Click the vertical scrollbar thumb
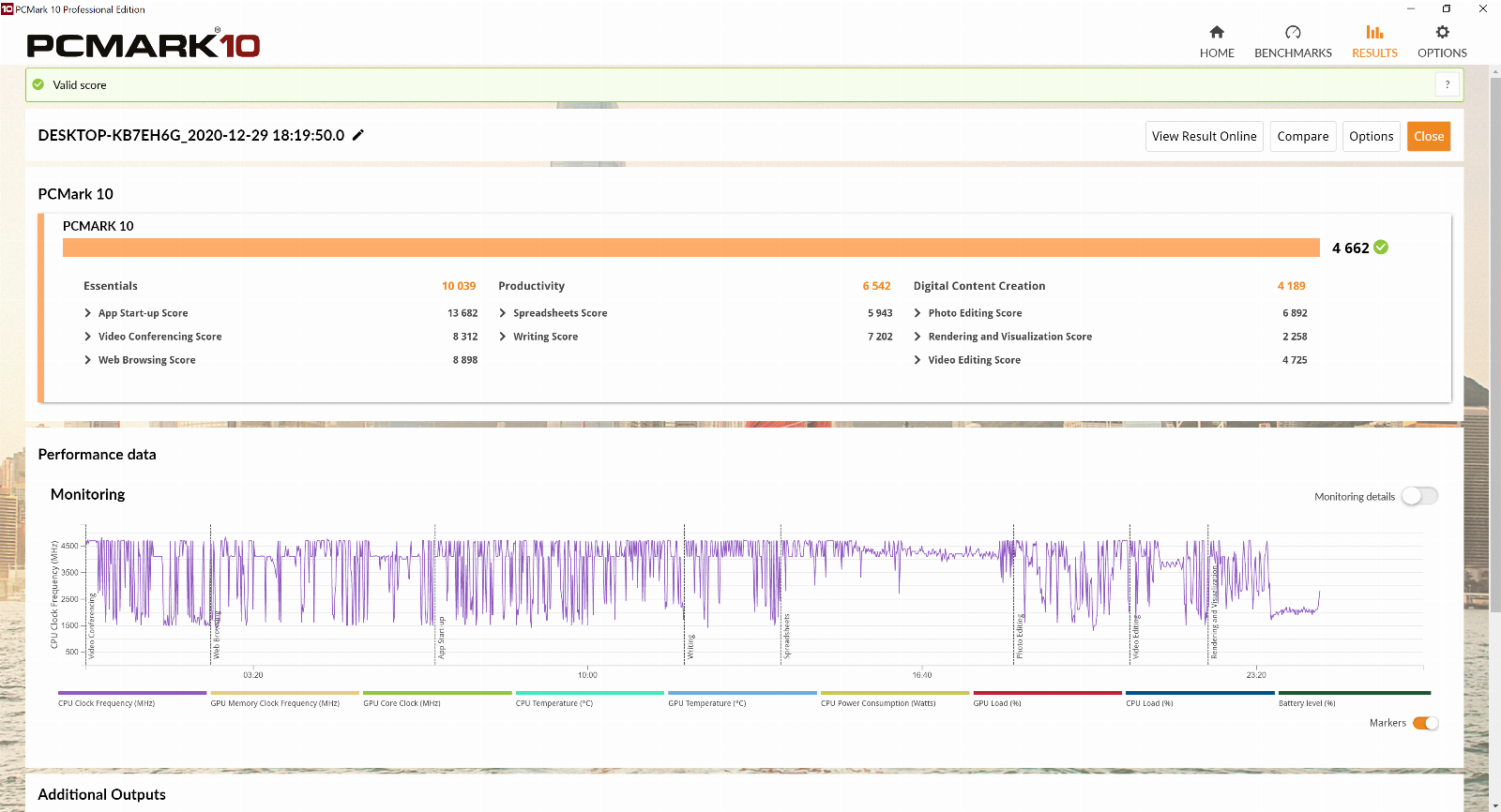The image size is (1501, 812). click(x=1495, y=347)
